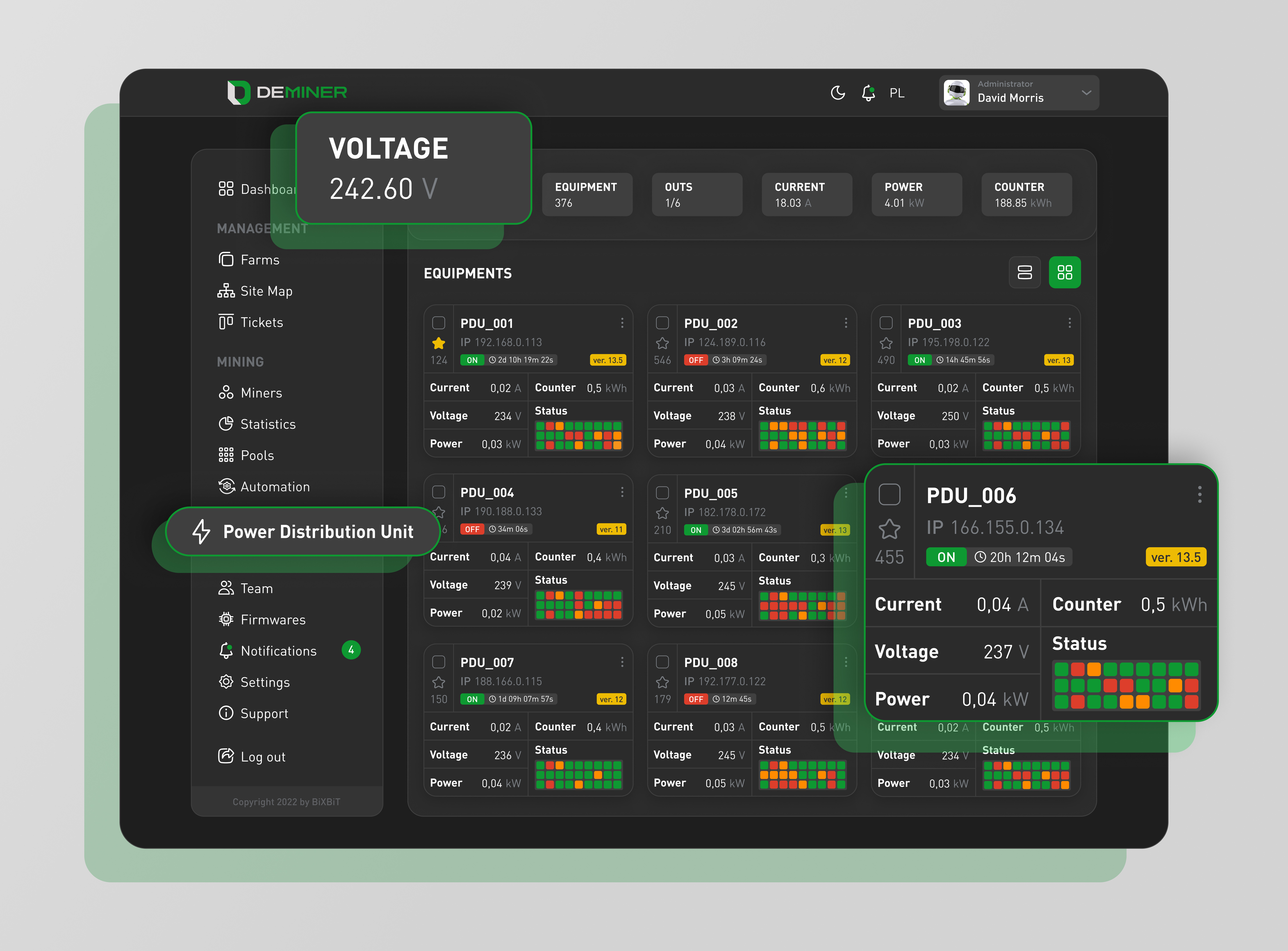Open Miners in sidebar
Image resolution: width=1288 pixels, height=951 pixels.
coord(261,393)
